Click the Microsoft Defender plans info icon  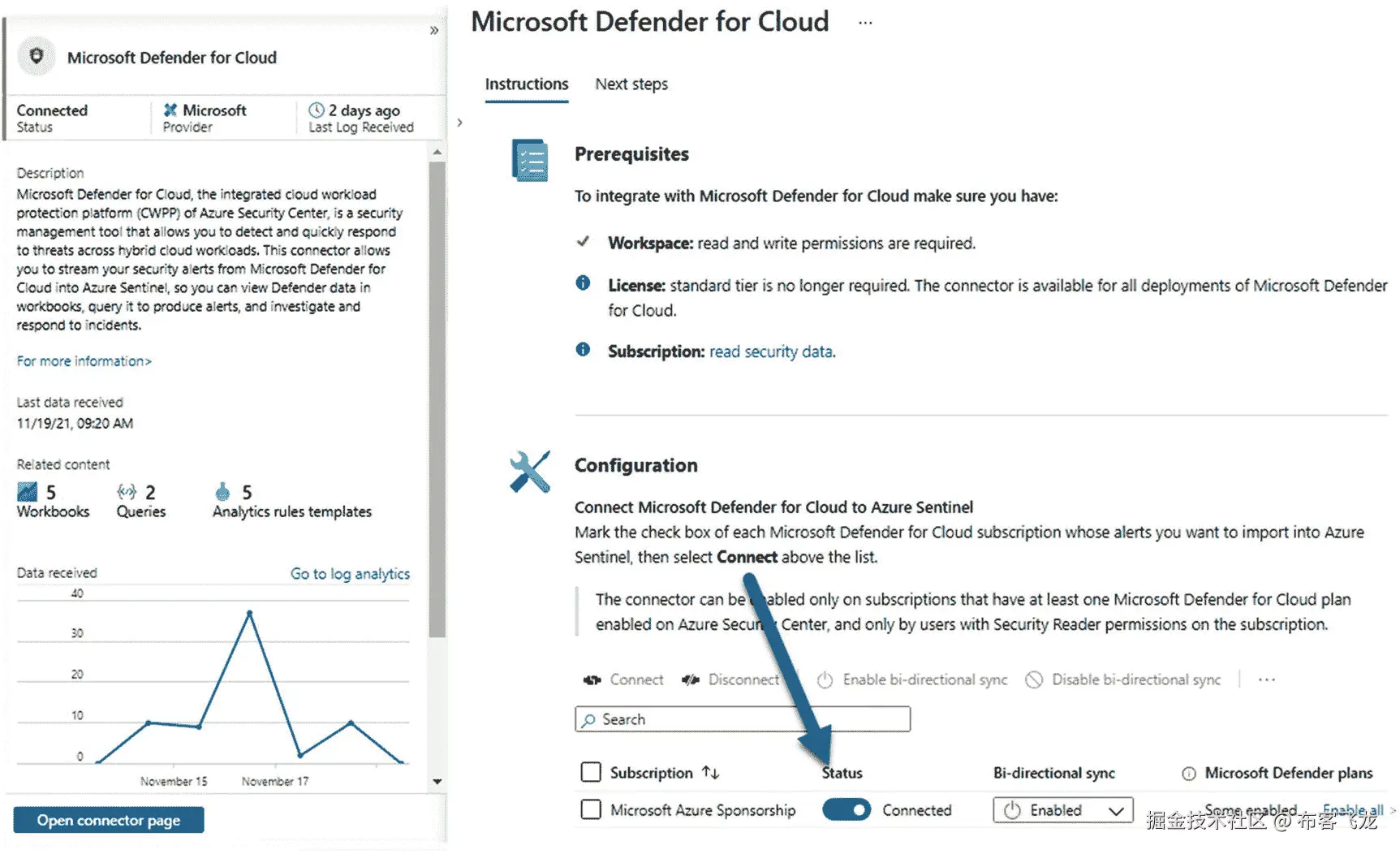(1189, 774)
